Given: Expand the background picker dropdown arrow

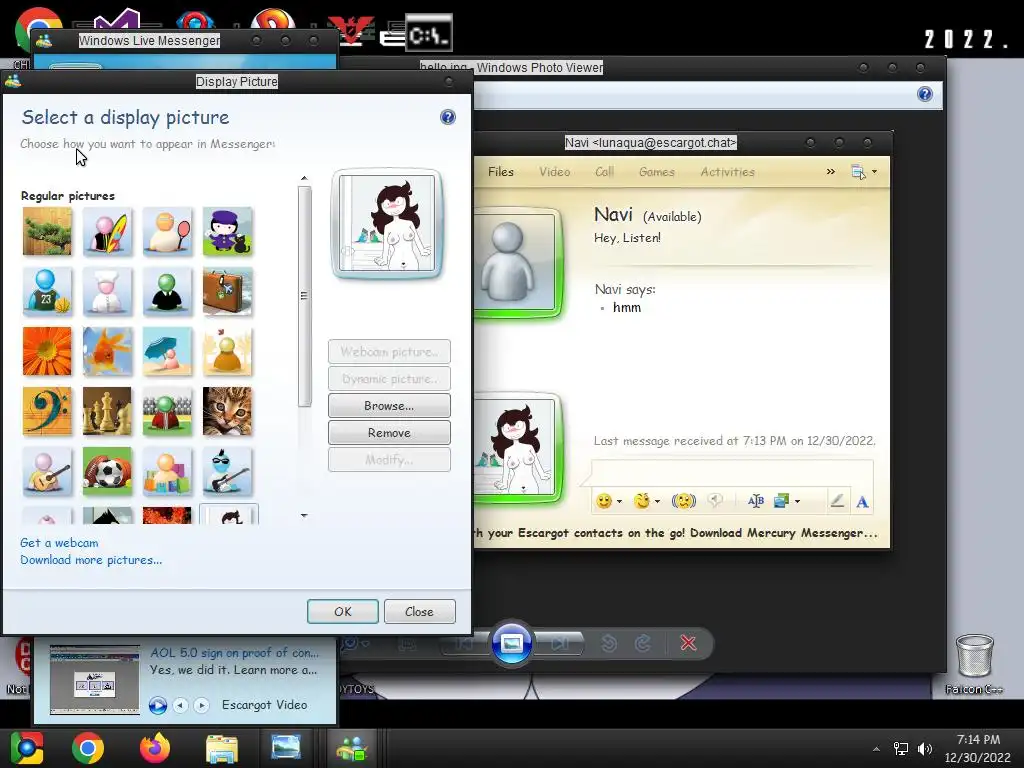Looking at the screenshot, I should pyautogui.click(x=797, y=502).
